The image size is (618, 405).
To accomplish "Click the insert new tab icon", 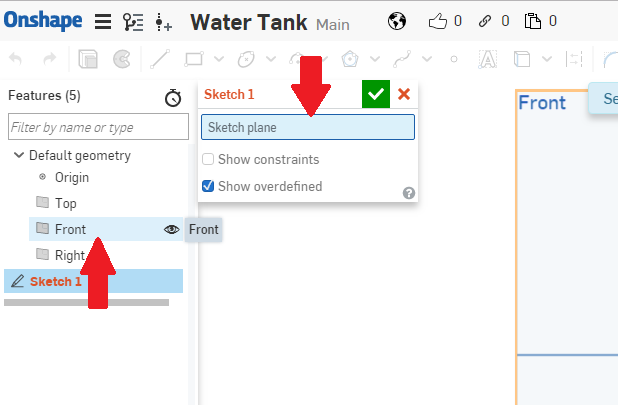I will [164, 22].
